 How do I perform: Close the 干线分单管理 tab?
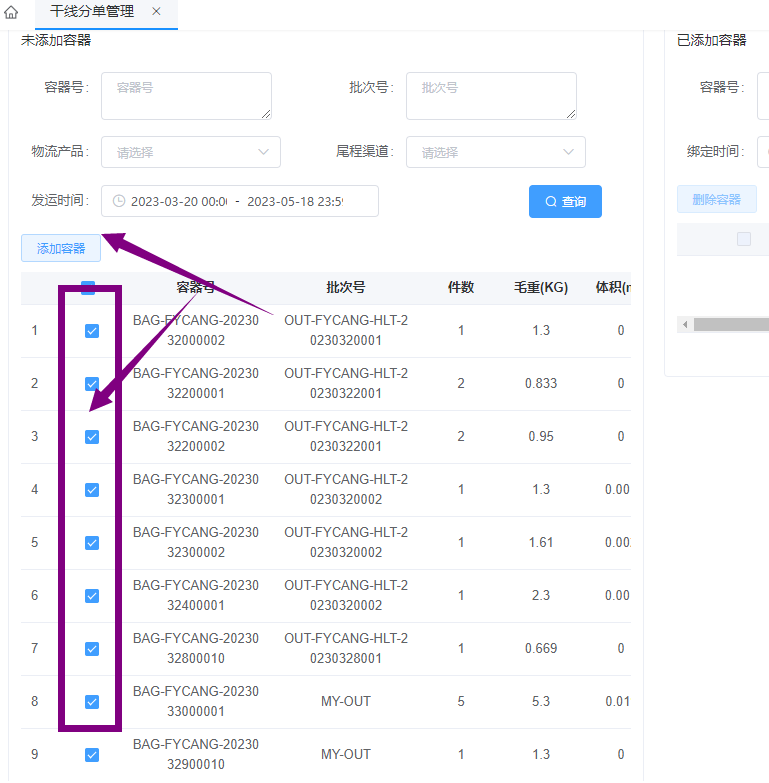click(x=156, y=12)
